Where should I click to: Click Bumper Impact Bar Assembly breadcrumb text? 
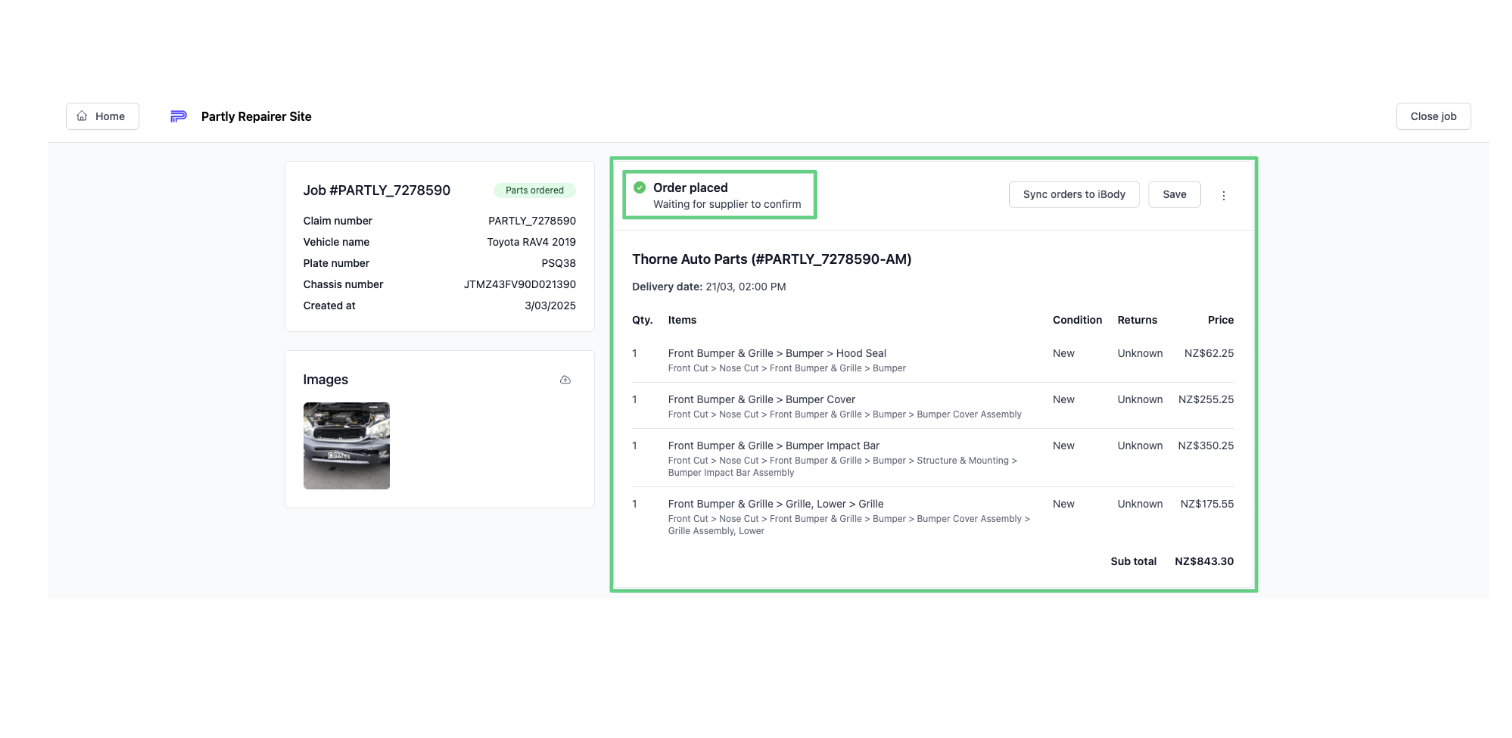(x=731, y=473)
